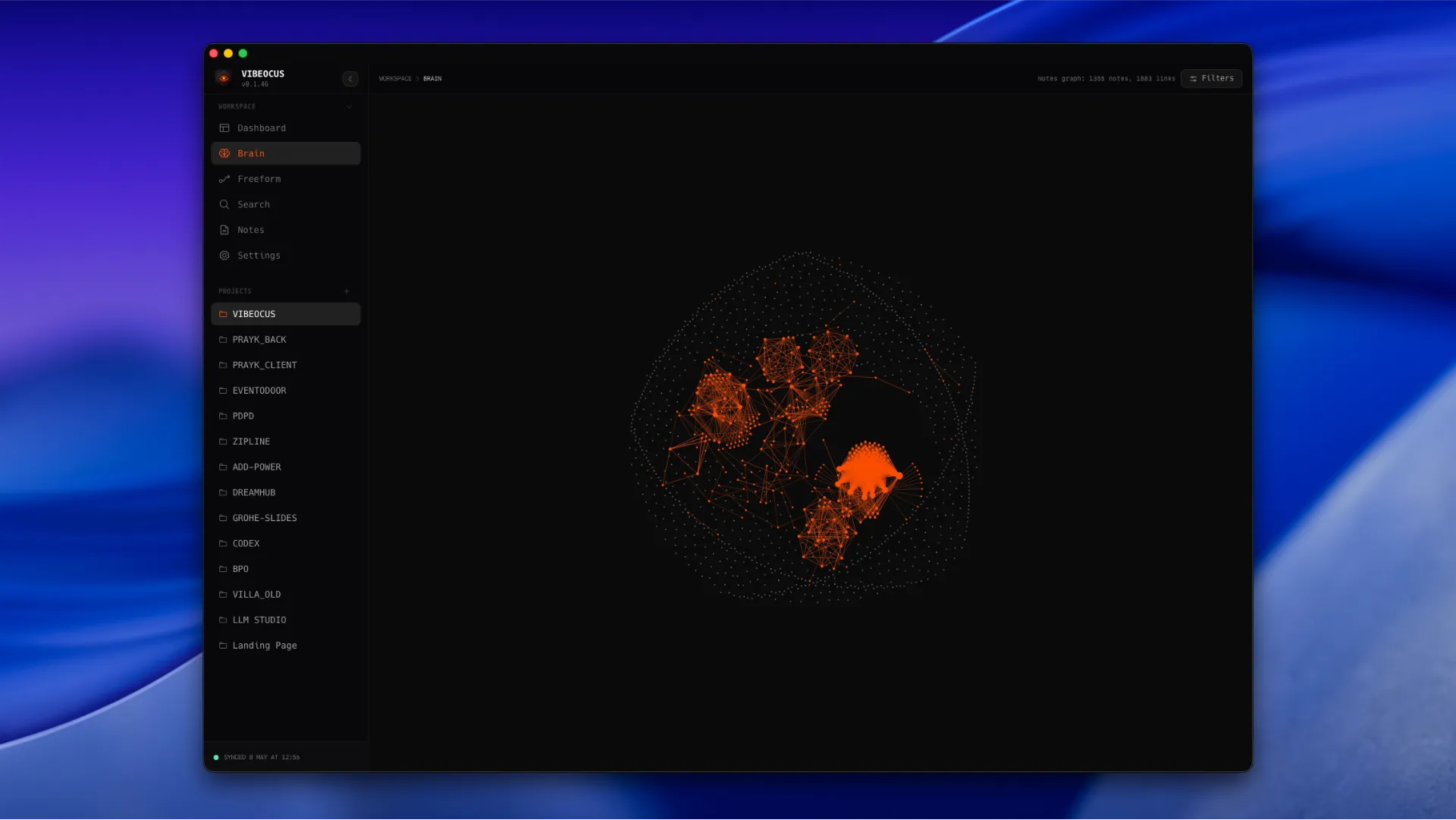Click the Dashboard layout icon
Image resolution: width=1456 pixels, height=820 pixels.
224,128
